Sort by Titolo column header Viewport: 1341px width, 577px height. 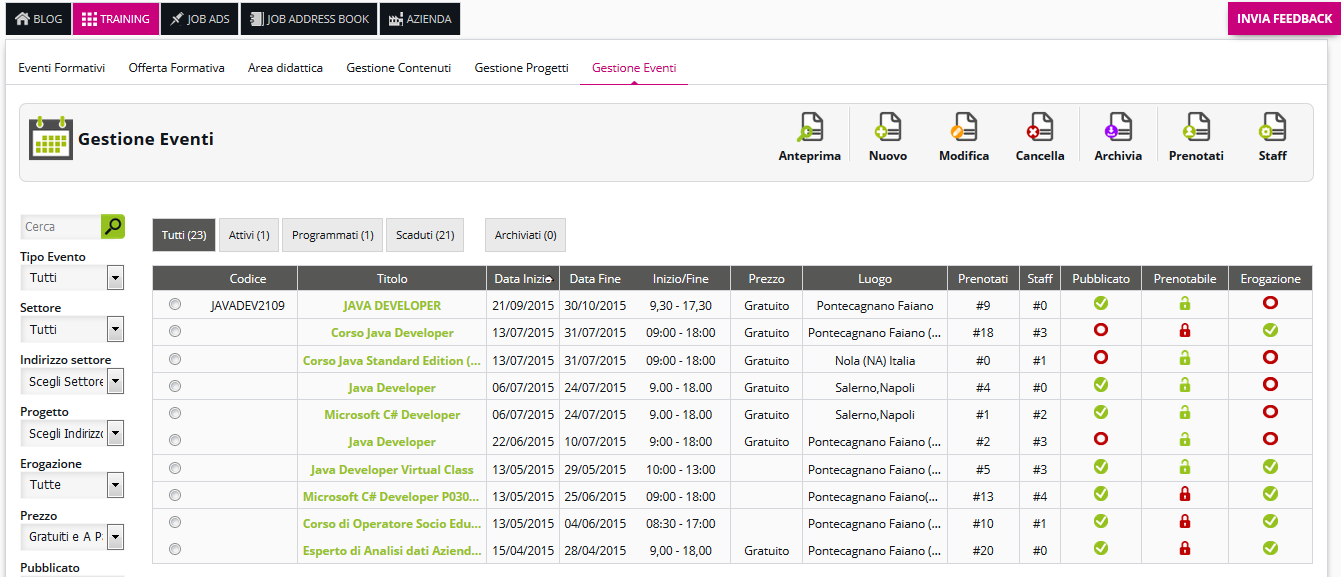click(x=392, y=278)
